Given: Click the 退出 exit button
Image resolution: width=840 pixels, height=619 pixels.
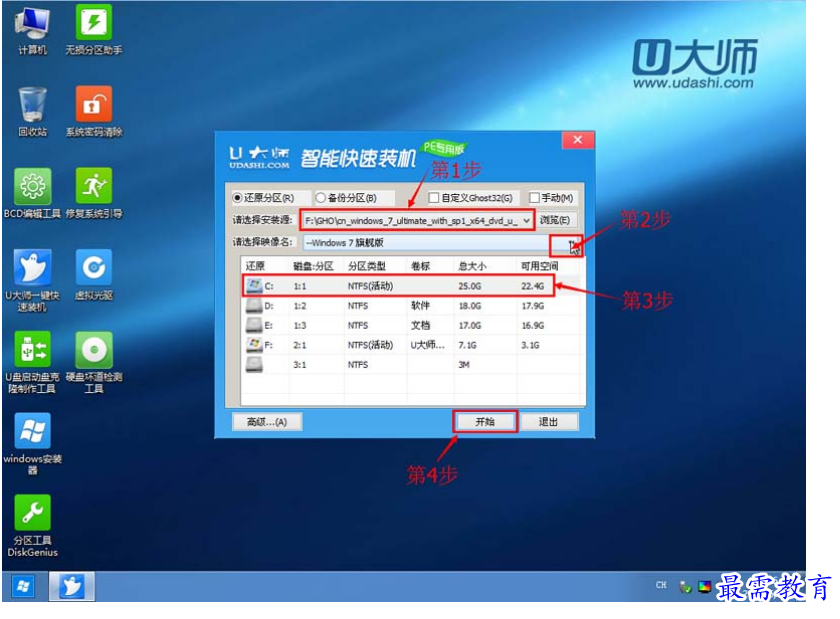Looking at the screenshot, I should [548, 422].
